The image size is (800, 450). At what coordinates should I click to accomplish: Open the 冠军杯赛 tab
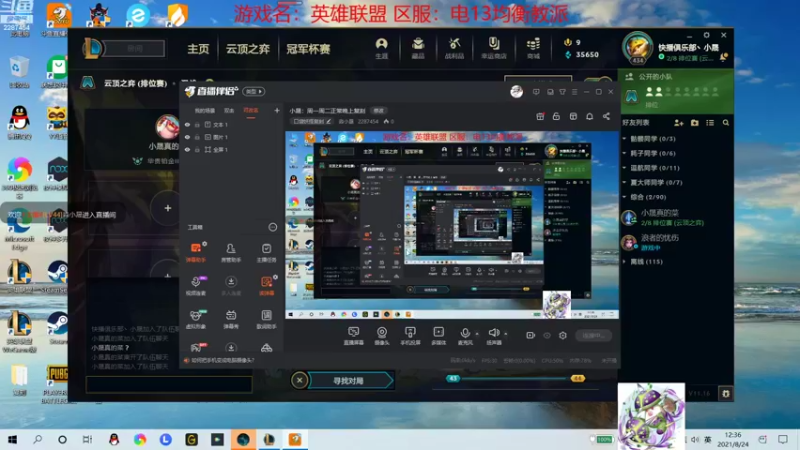click(308, 49)
